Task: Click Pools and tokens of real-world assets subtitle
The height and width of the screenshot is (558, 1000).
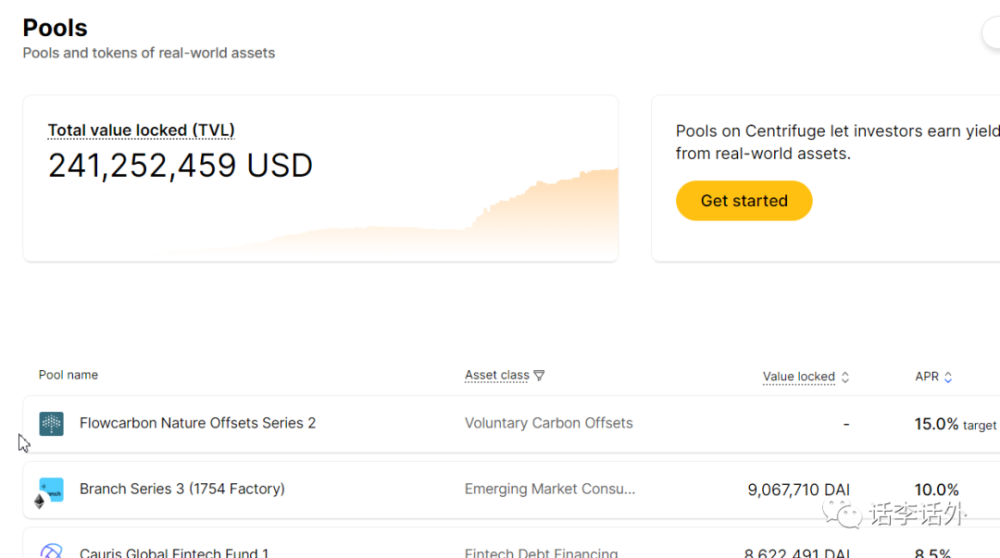Action: click(x=149, y=53)
